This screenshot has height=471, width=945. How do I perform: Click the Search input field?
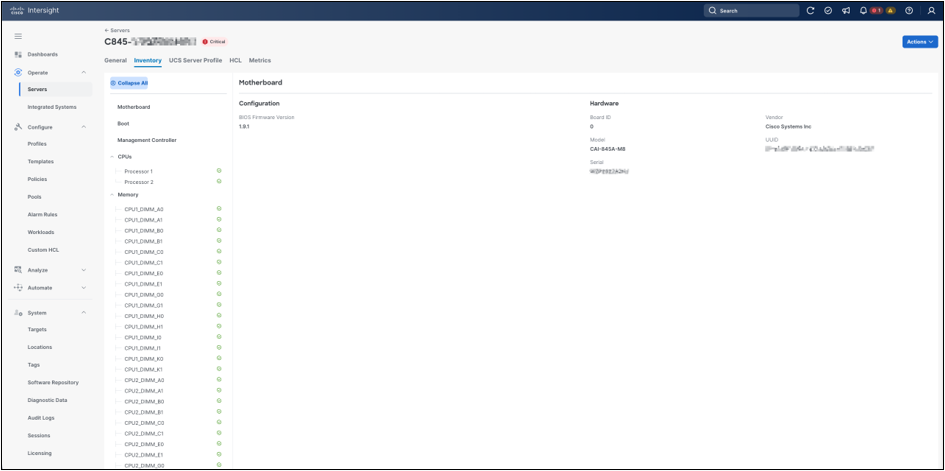click(x=752, y=11)
